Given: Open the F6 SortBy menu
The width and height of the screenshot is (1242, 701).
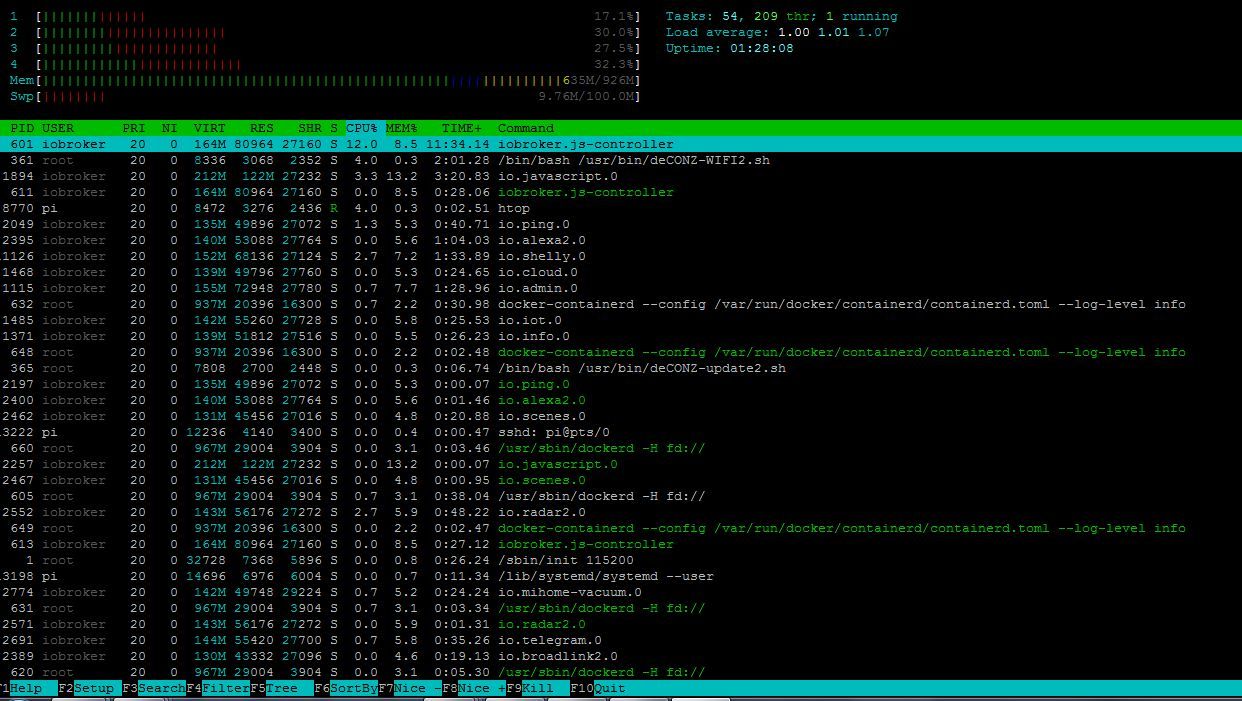Looking at the screenshot, I should pyautogui.click(x=346, y=688).
